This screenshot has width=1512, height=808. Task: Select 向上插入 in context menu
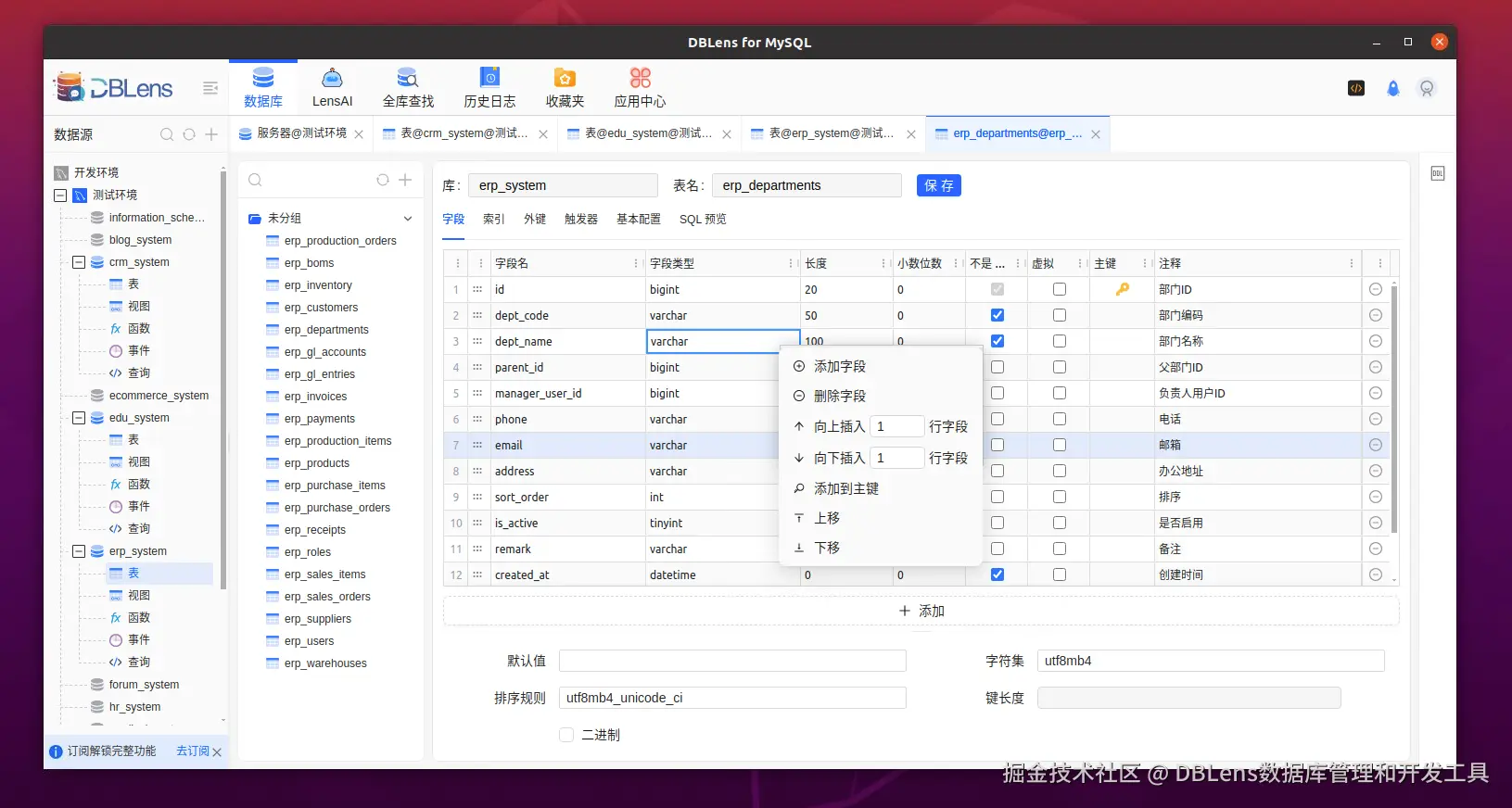point(840,426)
